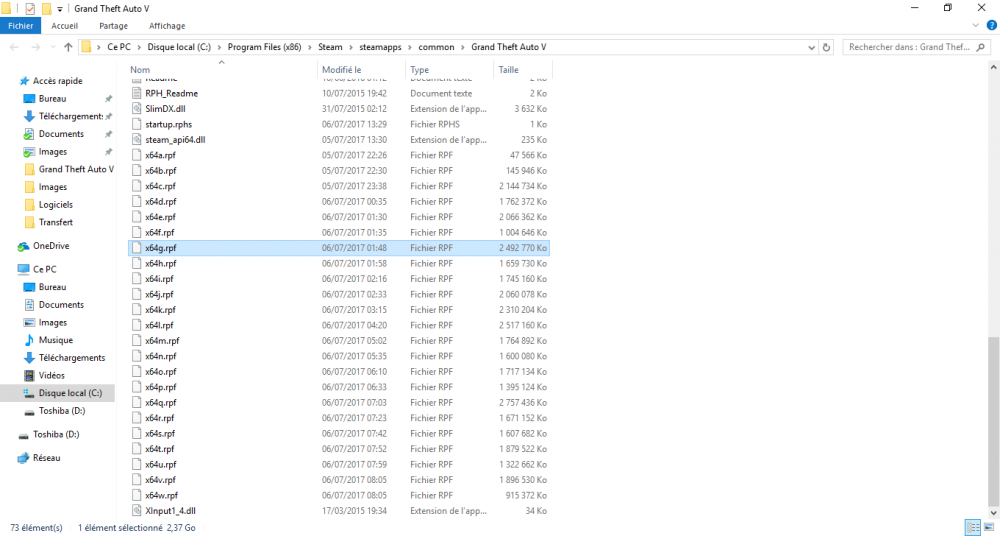Switch to the Partage ribbon tab
This screenshot has height=536, width=1000.
(114, 26)
